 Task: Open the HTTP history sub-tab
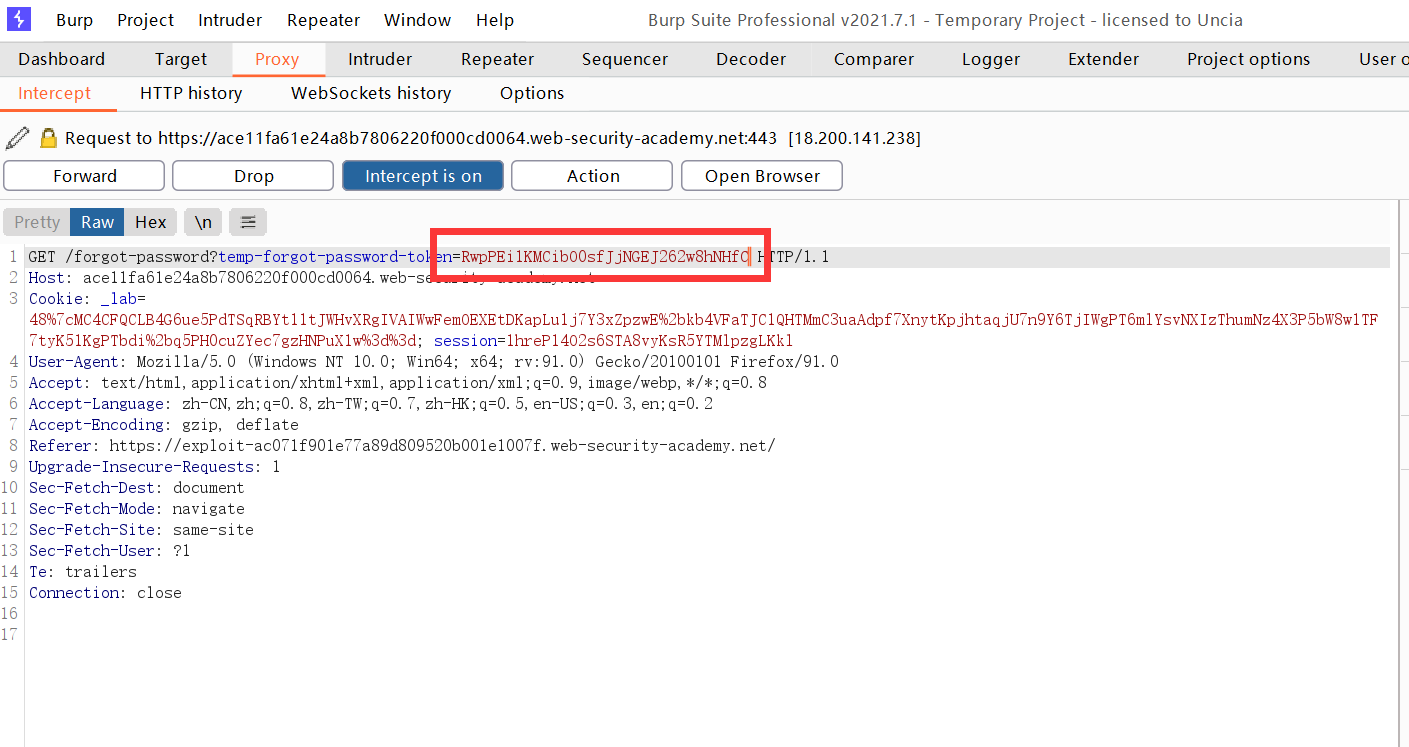191,93
